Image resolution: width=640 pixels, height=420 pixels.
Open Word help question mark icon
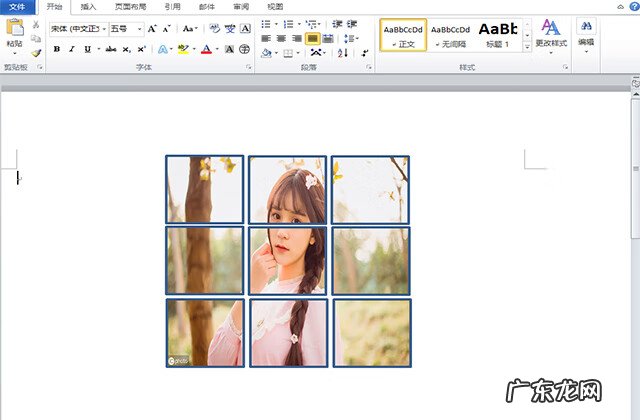pyautogui.click(x=633, y=6)
